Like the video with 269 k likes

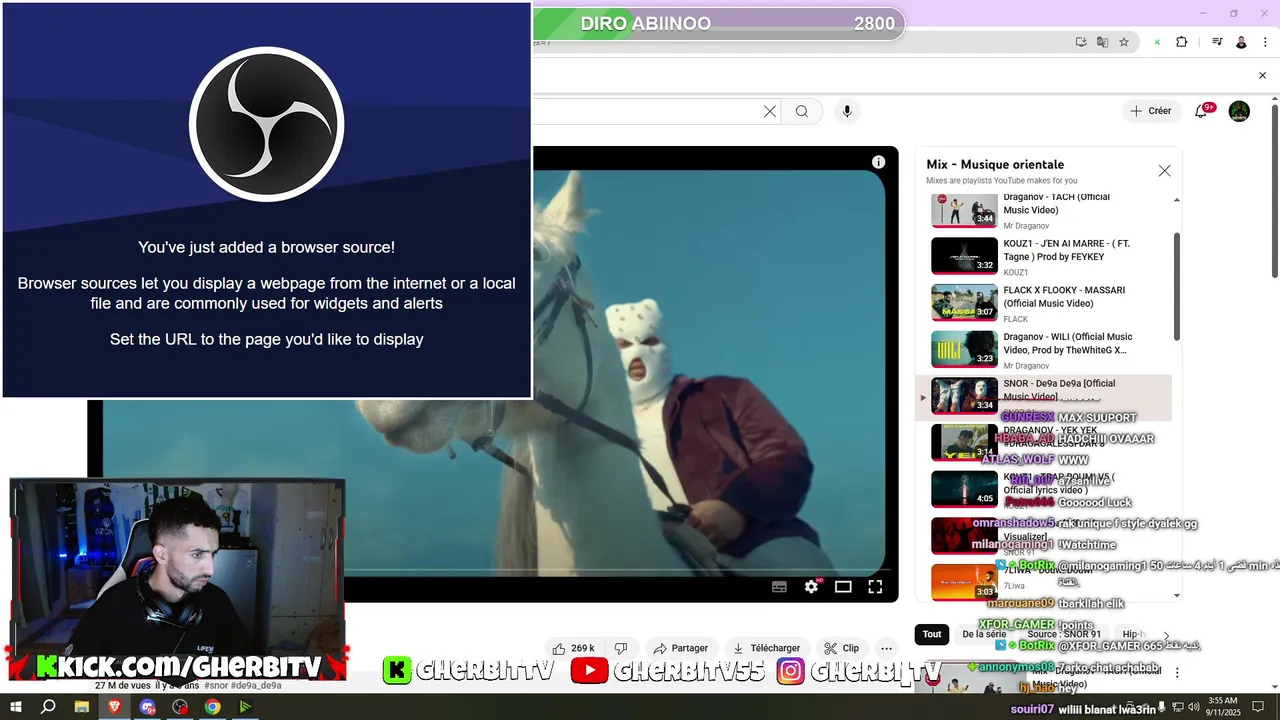[x=573, y=648]
